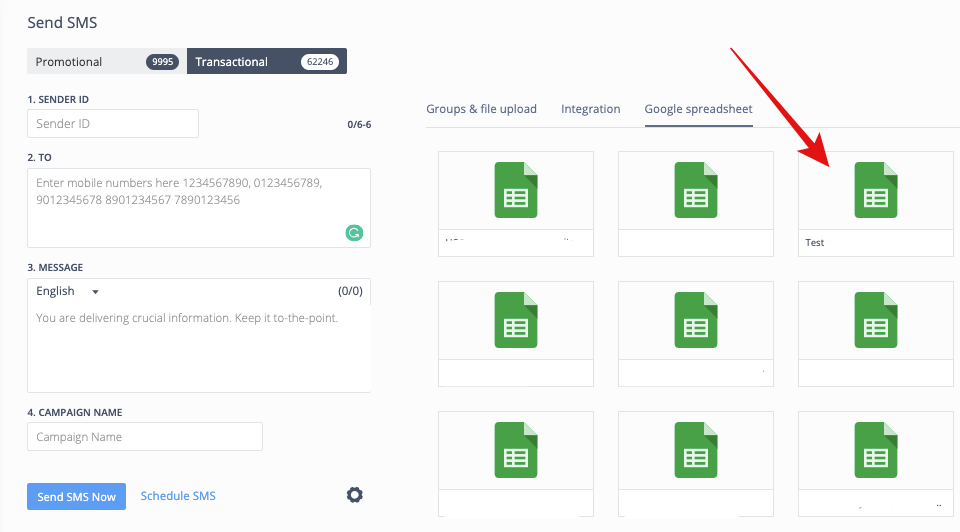Switch to Promotional SMS type
This screenshot has height=532, width=960.
tap(105, 62)
